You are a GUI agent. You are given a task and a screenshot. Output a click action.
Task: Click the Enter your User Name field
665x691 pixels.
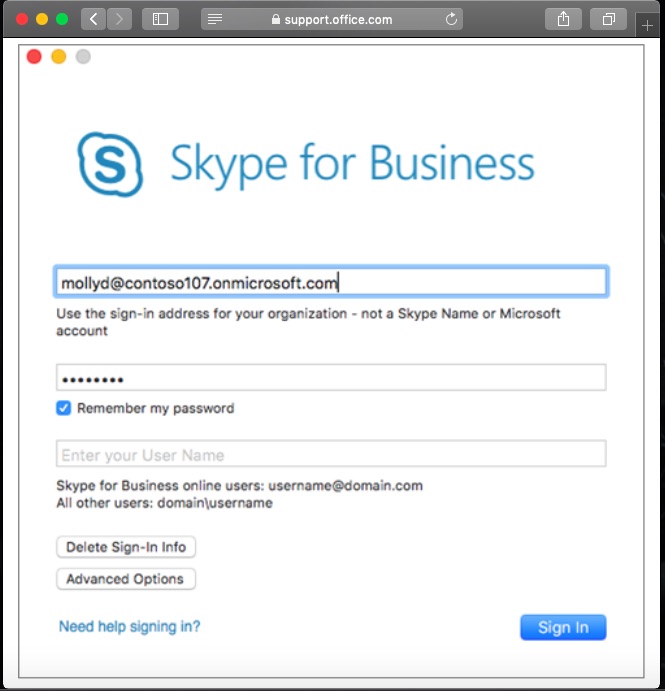pyautogui.click(x=331, y=455)
